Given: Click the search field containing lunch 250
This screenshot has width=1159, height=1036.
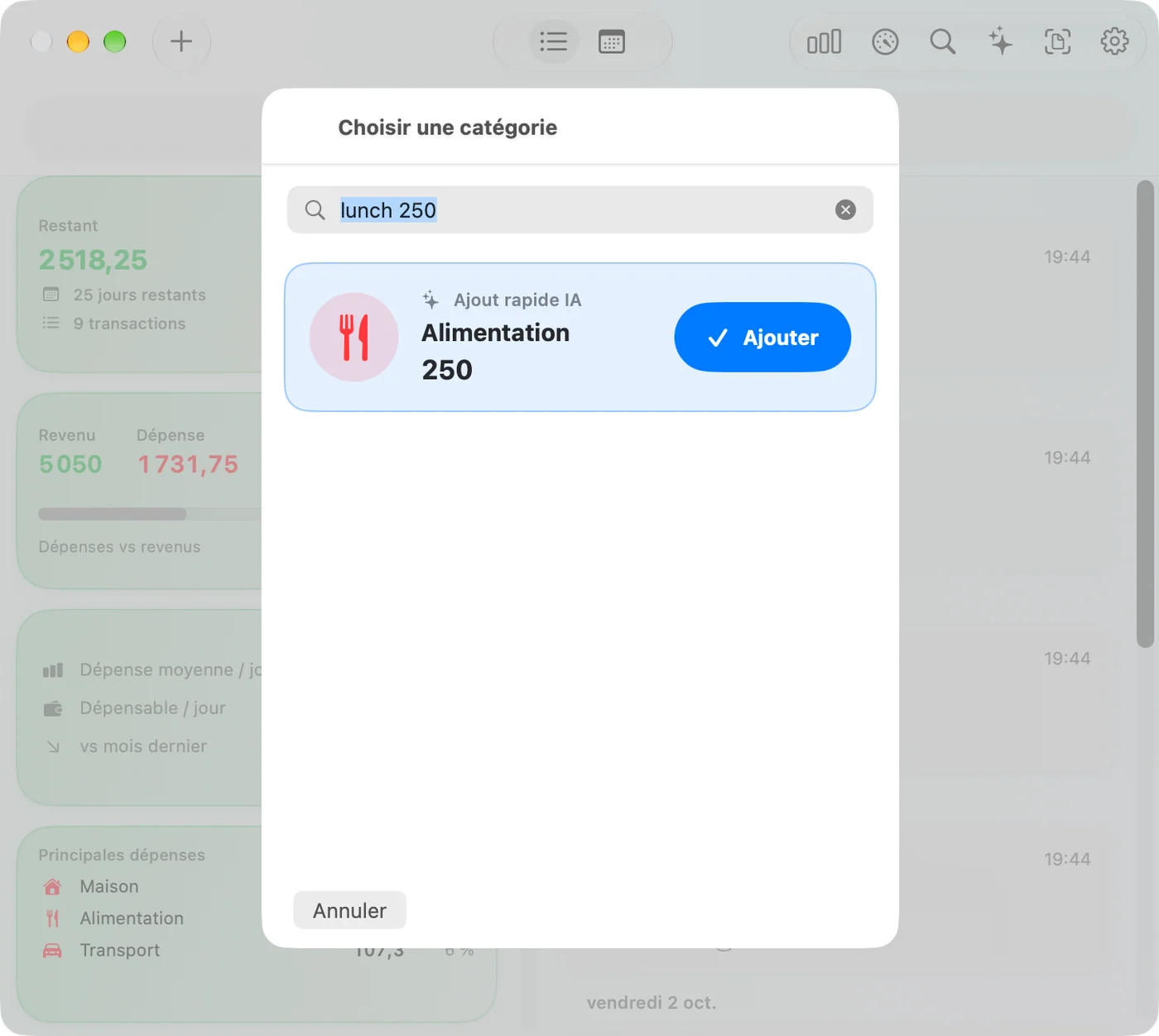Looking at the screenshot, I should click(x=580, y=210).
